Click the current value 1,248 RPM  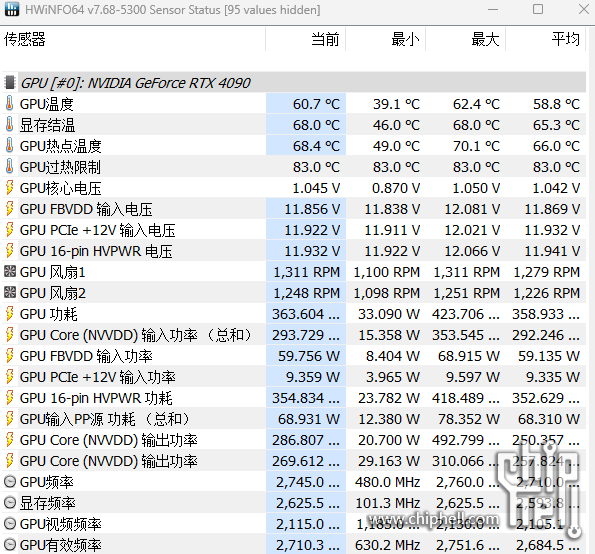307,293
